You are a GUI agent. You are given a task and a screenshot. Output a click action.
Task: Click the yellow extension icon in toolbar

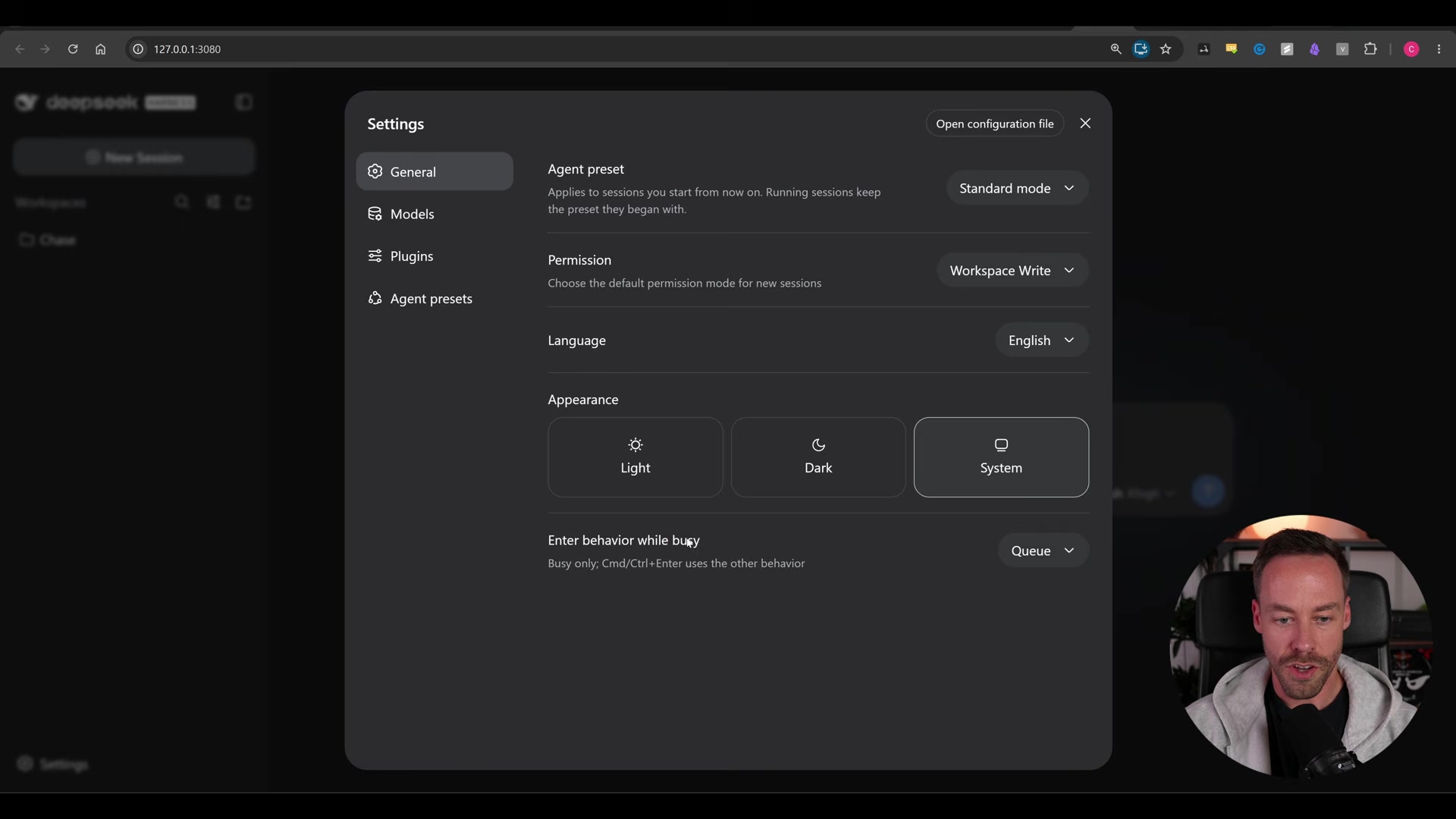pos(1231,49)
